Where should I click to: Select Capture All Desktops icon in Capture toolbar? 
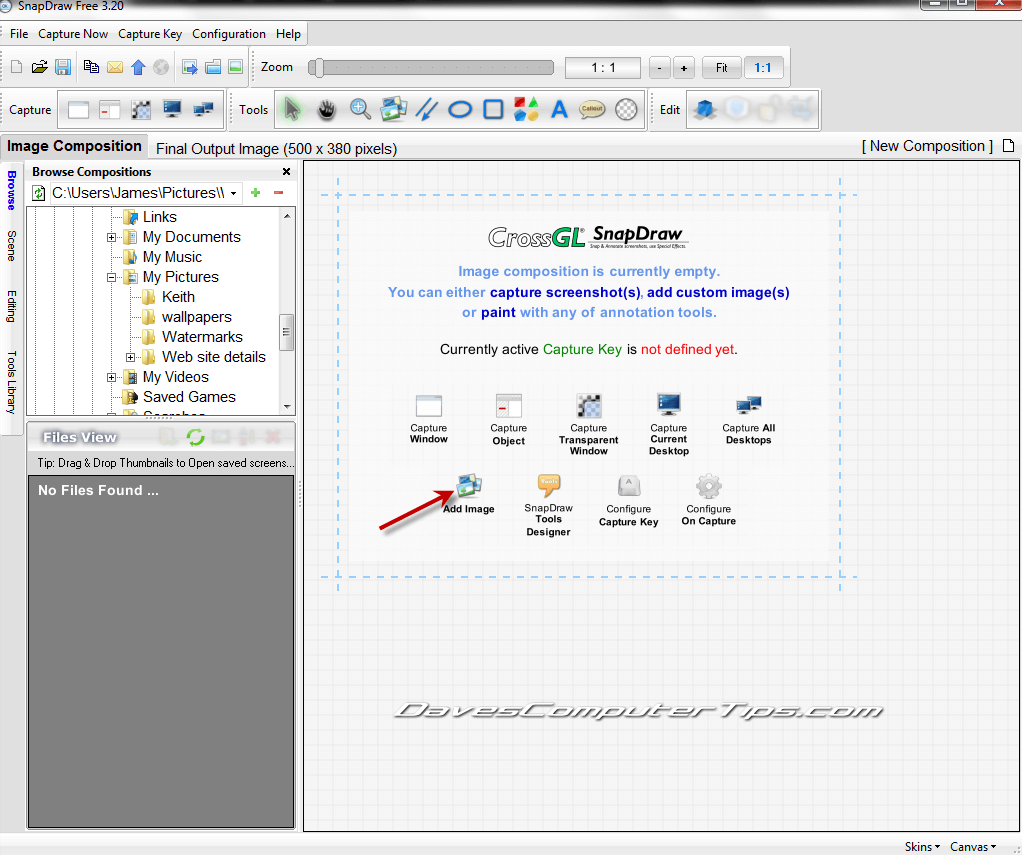point(203,109)
